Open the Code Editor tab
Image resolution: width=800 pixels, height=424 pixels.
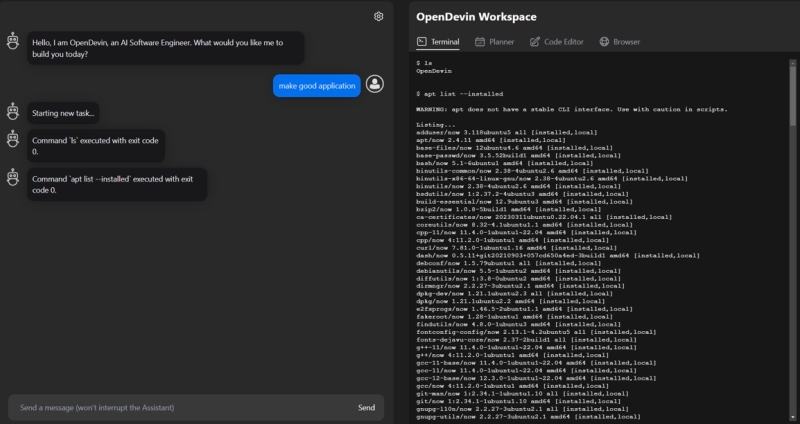[x=557, y=42]
